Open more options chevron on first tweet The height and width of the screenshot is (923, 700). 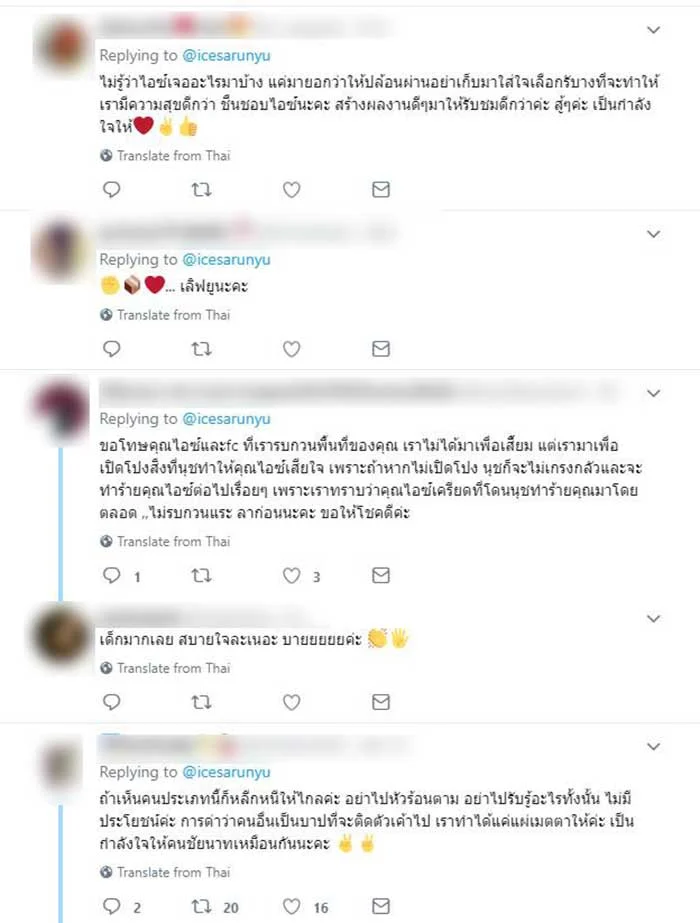(653, 30)
